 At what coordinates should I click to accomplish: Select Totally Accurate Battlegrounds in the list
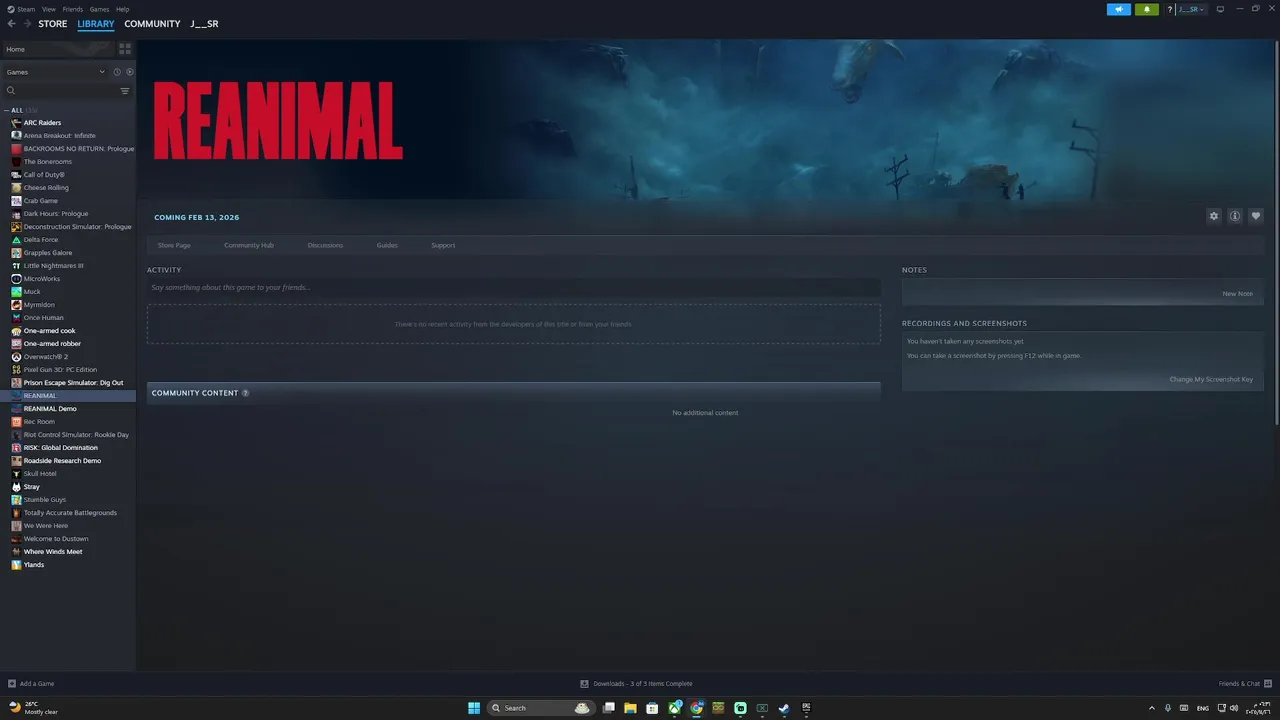pyautogui.click(x=70, y=513)
